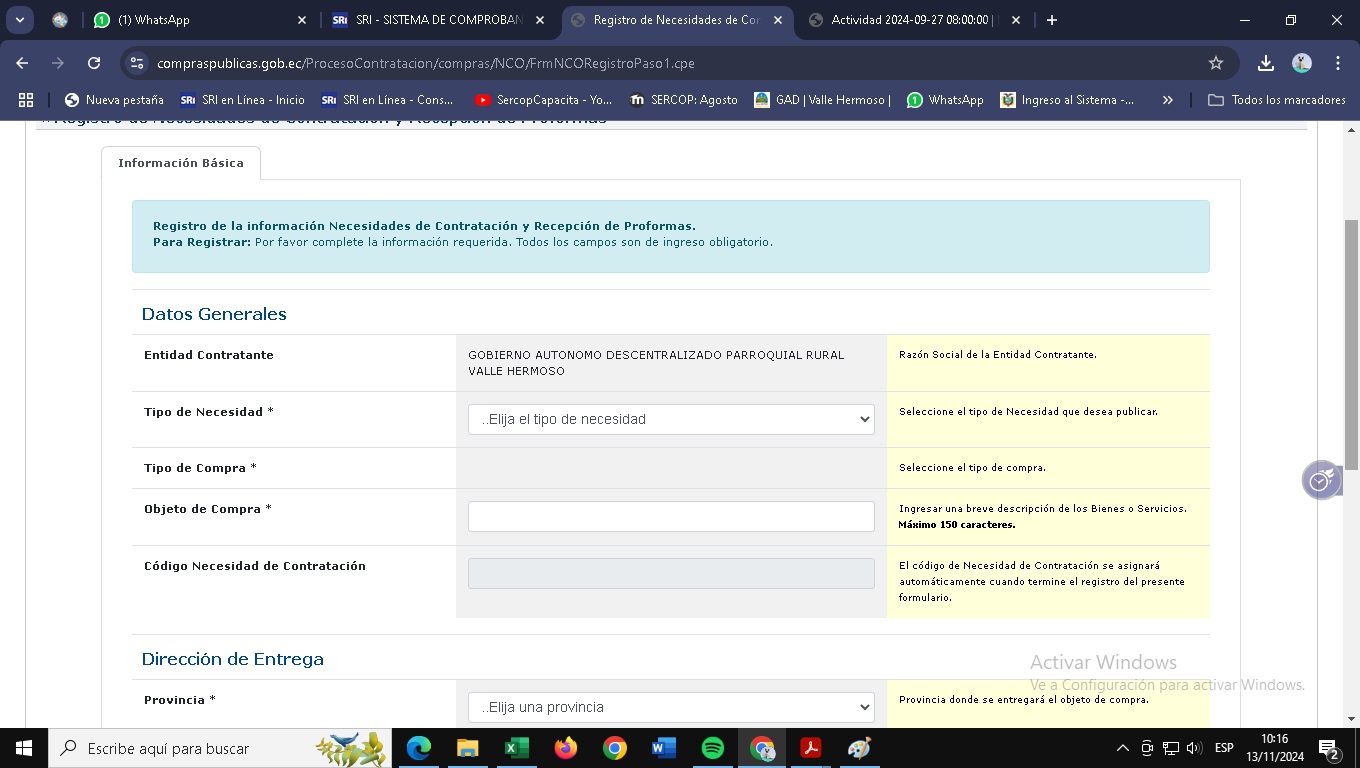
Task: Launch Spotify from the taskbar
Action: tap(713, 748)
